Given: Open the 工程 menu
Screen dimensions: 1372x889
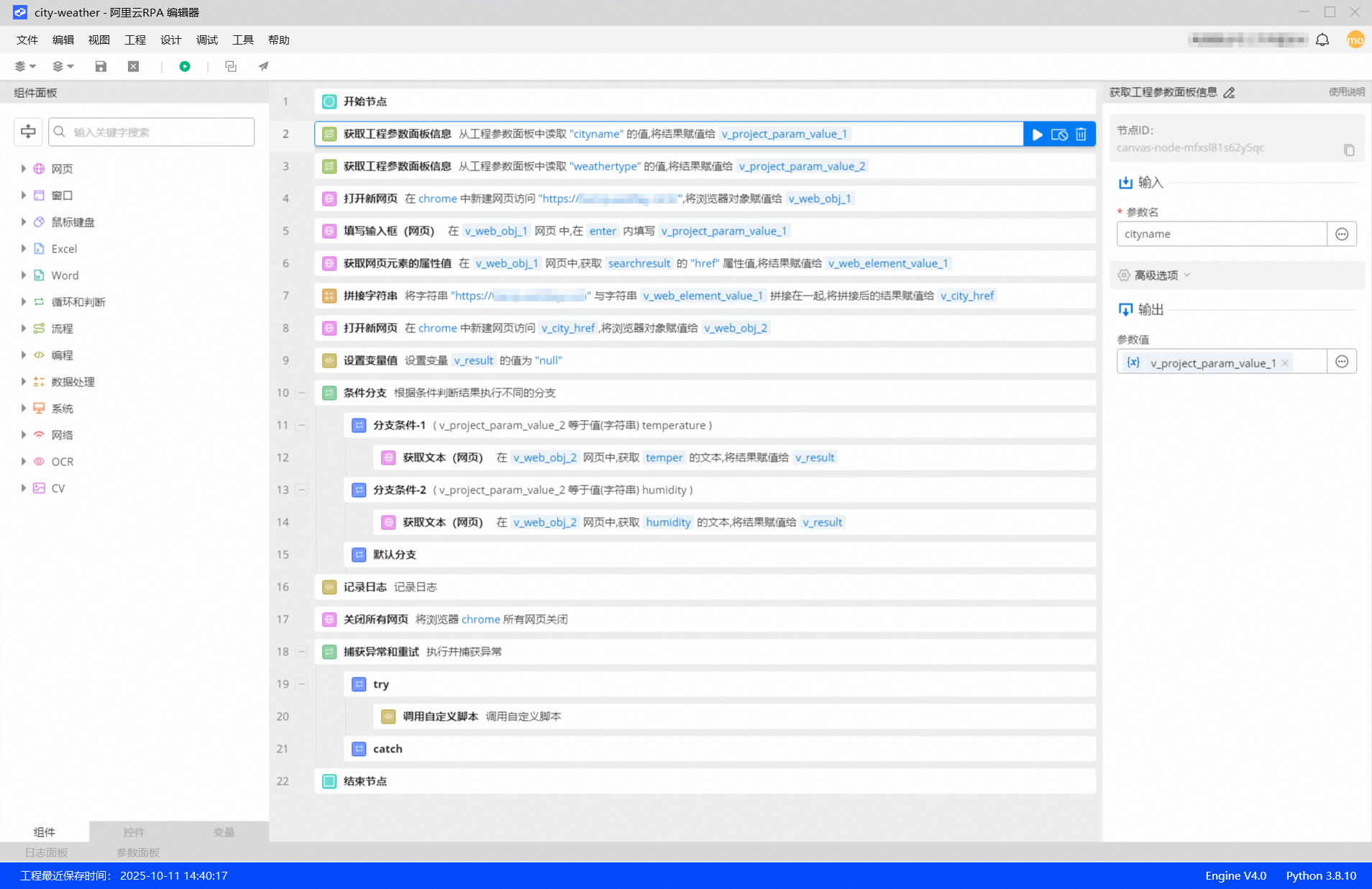Looking at the screenshot, I should point(135,40).
